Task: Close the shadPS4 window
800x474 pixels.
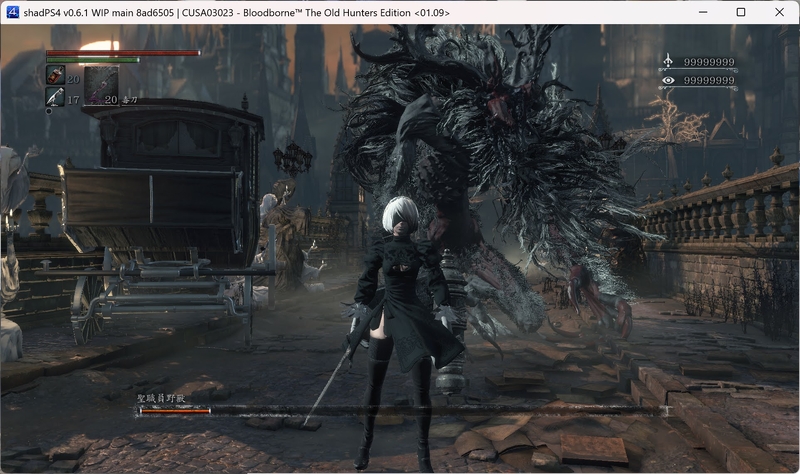Action: (779, 12)
